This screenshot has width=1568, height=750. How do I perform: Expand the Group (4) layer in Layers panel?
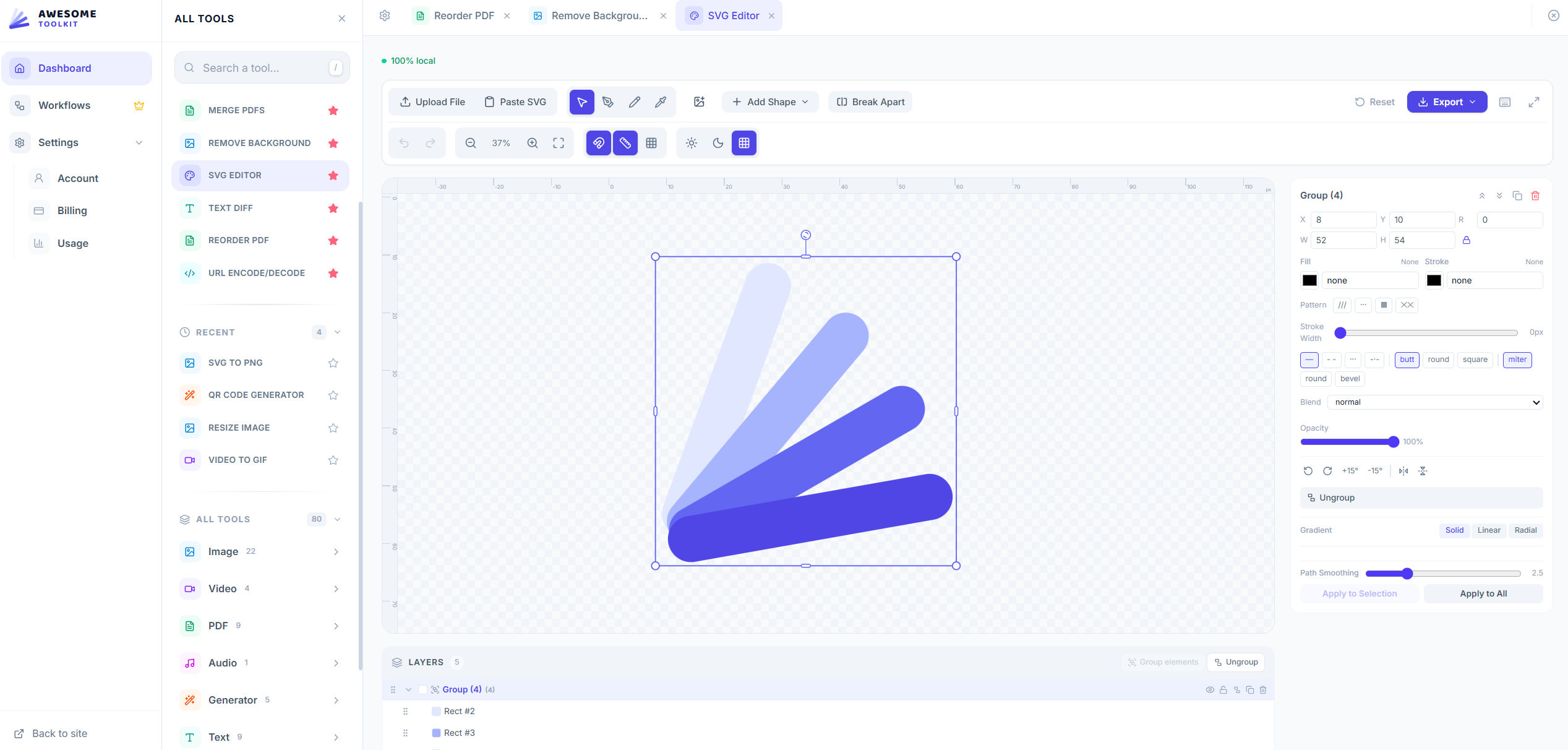pyautogui.click(x=408, y=689)
